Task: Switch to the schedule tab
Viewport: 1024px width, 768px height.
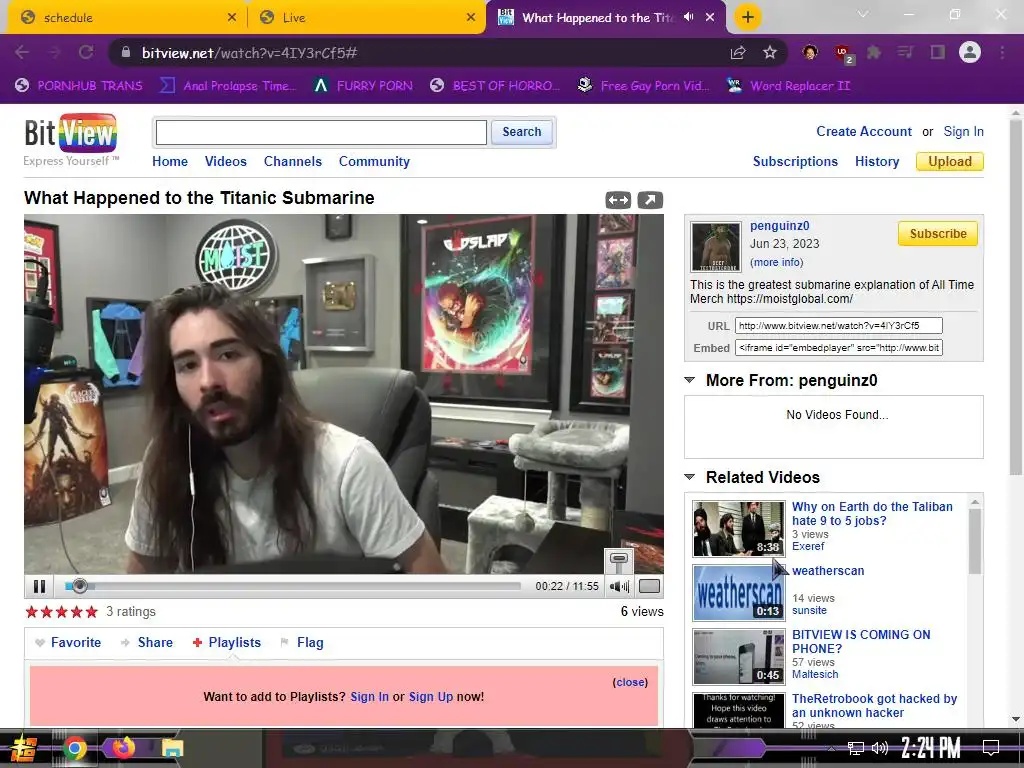Action: (x=124, y=17)
